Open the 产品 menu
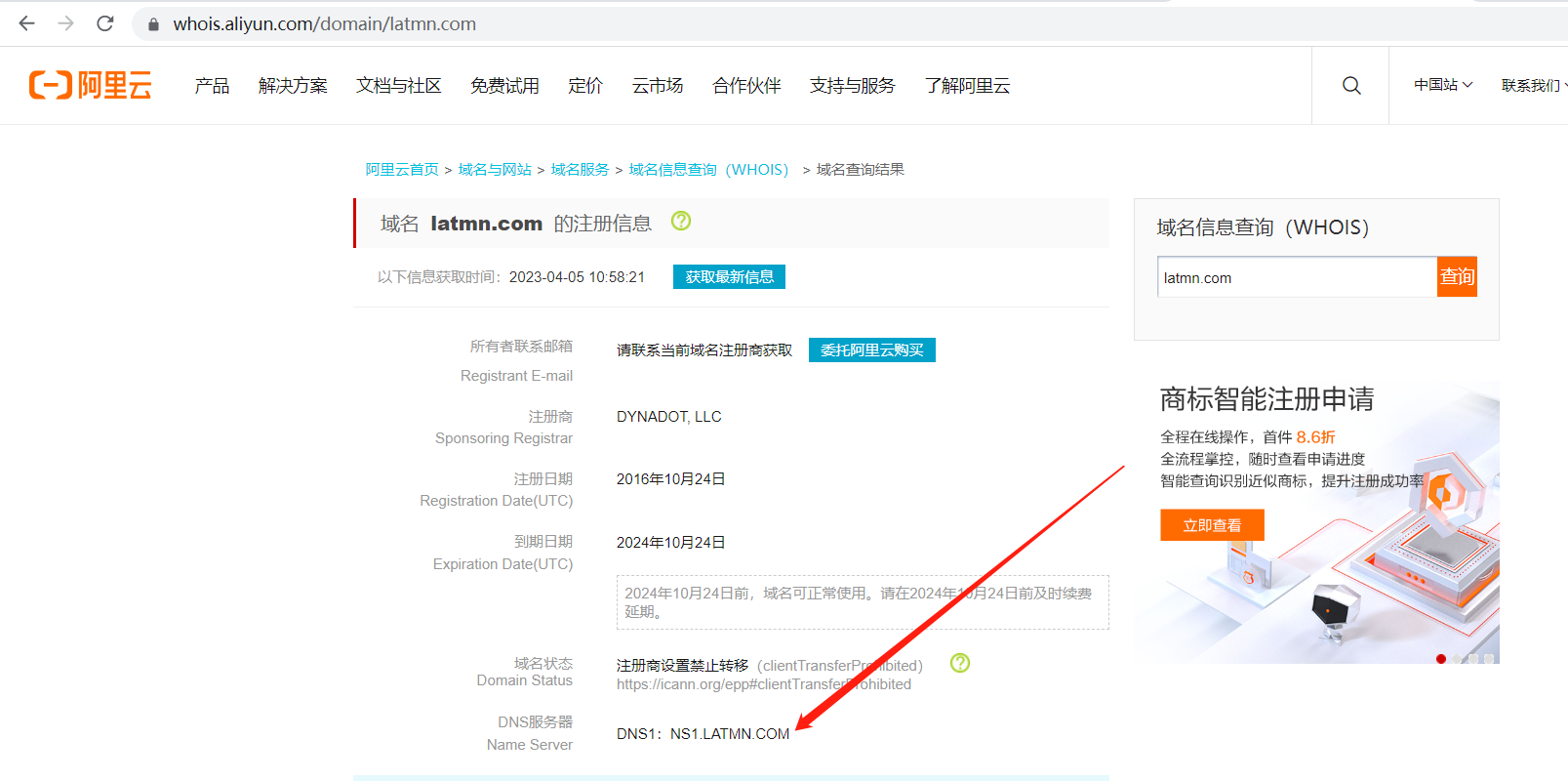Viewport: 1568px width, 781px height. (x=212, y=86)
